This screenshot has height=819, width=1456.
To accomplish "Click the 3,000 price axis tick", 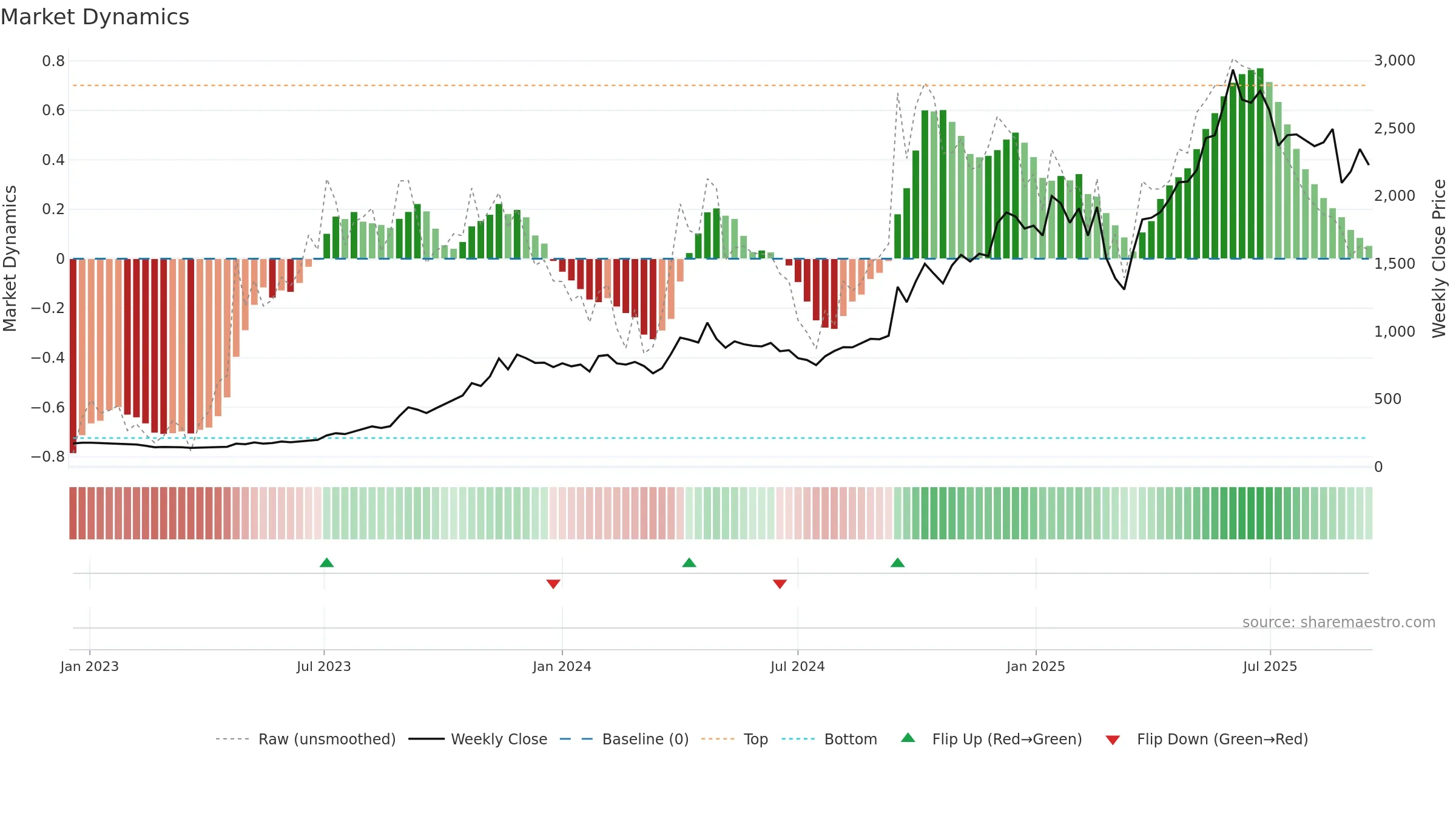I will [x=1395, y=61].
